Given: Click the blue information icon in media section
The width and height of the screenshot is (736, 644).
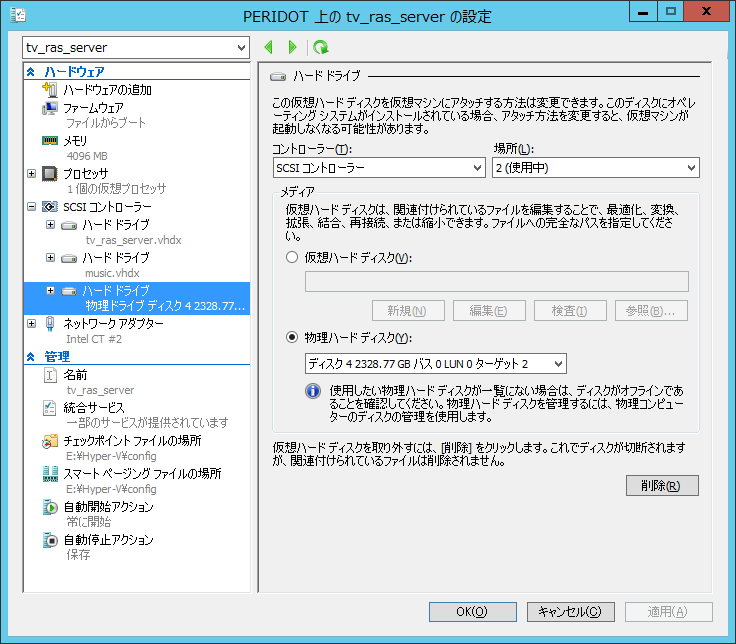Looking at the screenshot, I should pyautogui.click(x=313, y=391).
